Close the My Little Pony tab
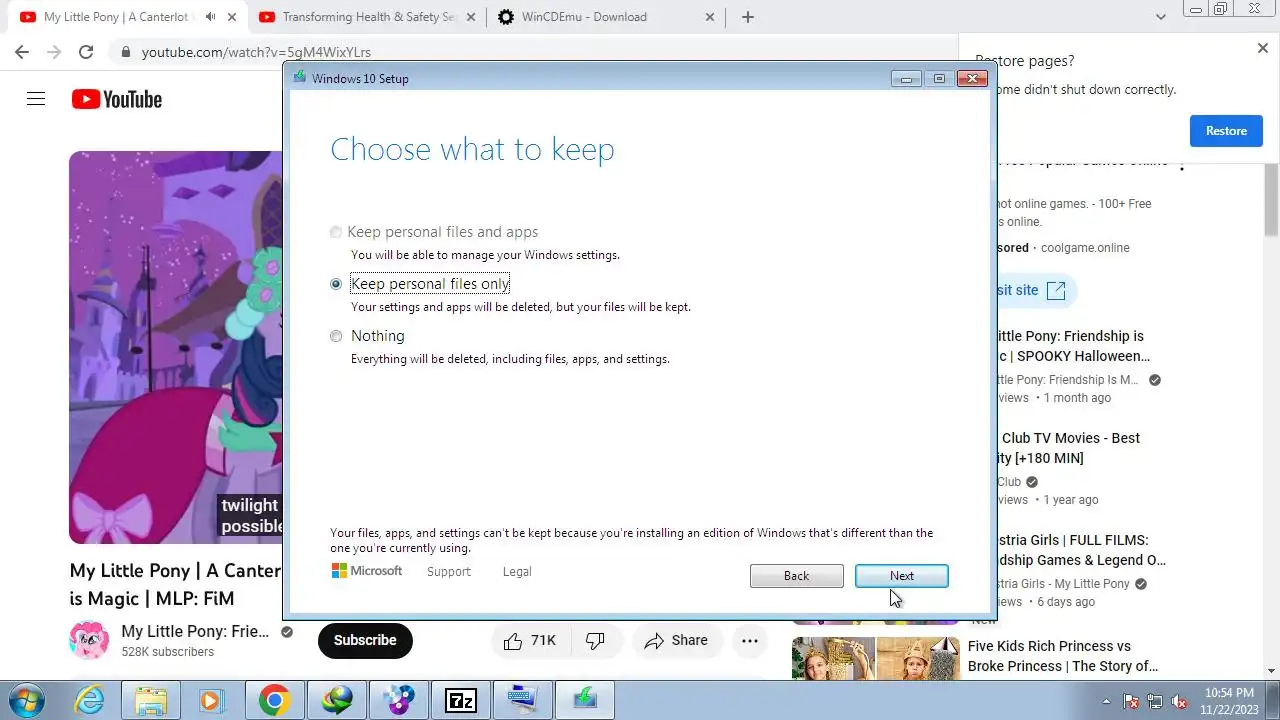Image resolution: width=1280 pixels, height=720 pixels. click(233, 17)
